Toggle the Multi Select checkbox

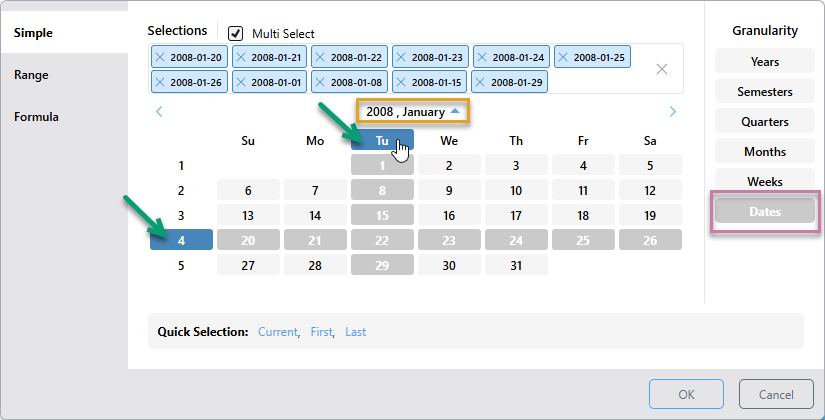coord(236,33)
